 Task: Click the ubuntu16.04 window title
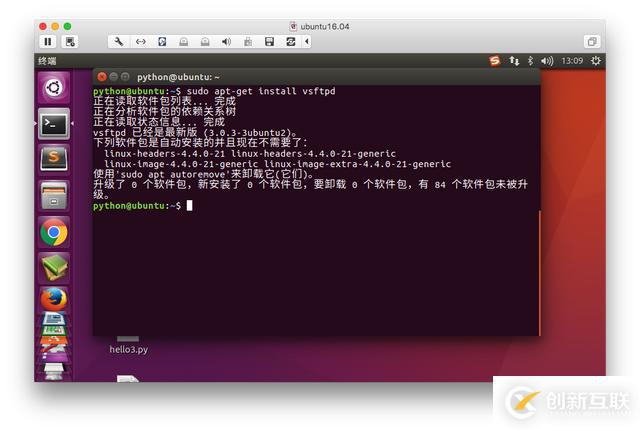(324, 27)
